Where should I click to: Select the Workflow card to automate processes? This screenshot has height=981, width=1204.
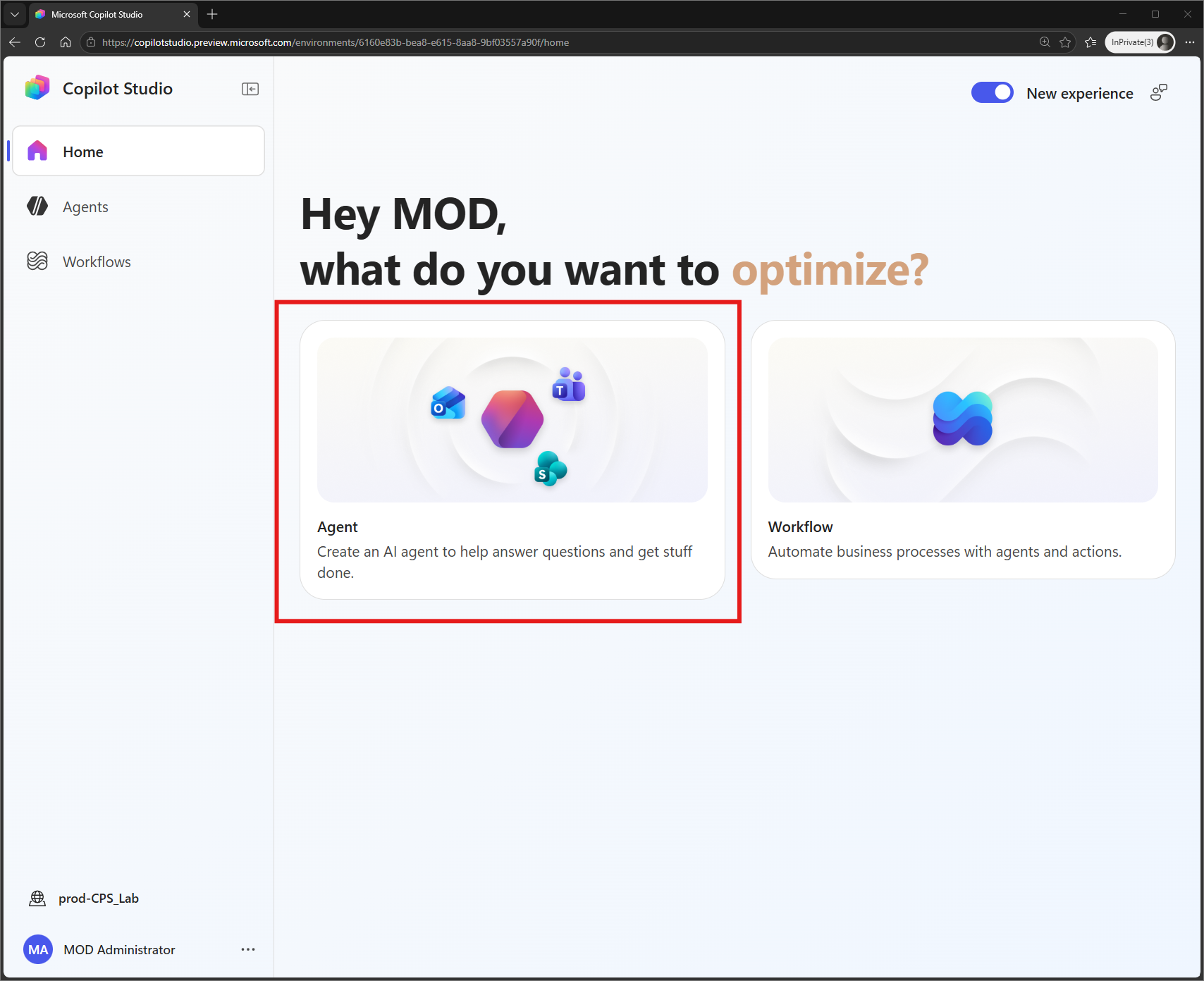click(963, 450)
